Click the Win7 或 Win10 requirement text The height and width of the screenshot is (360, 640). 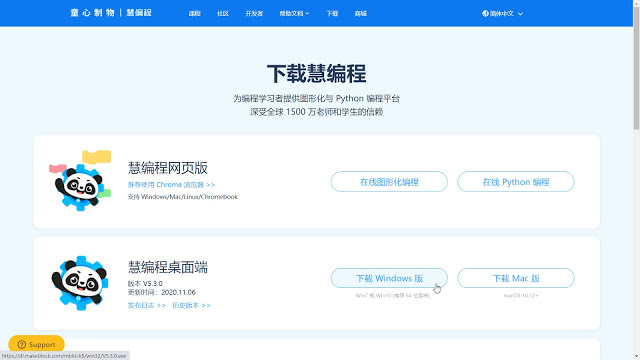click(x=393, y=296)
